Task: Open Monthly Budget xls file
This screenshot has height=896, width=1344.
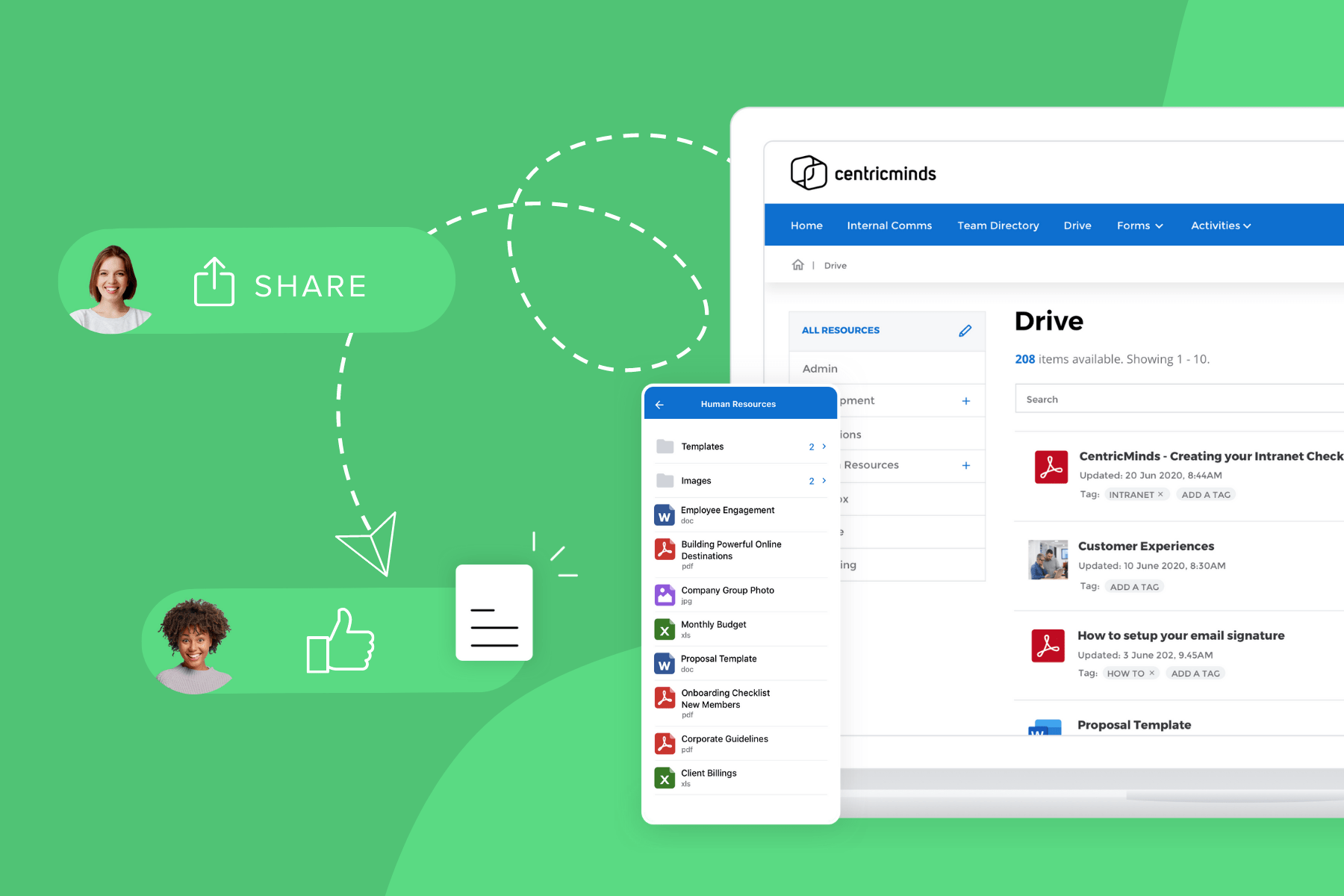Action: 741,629
